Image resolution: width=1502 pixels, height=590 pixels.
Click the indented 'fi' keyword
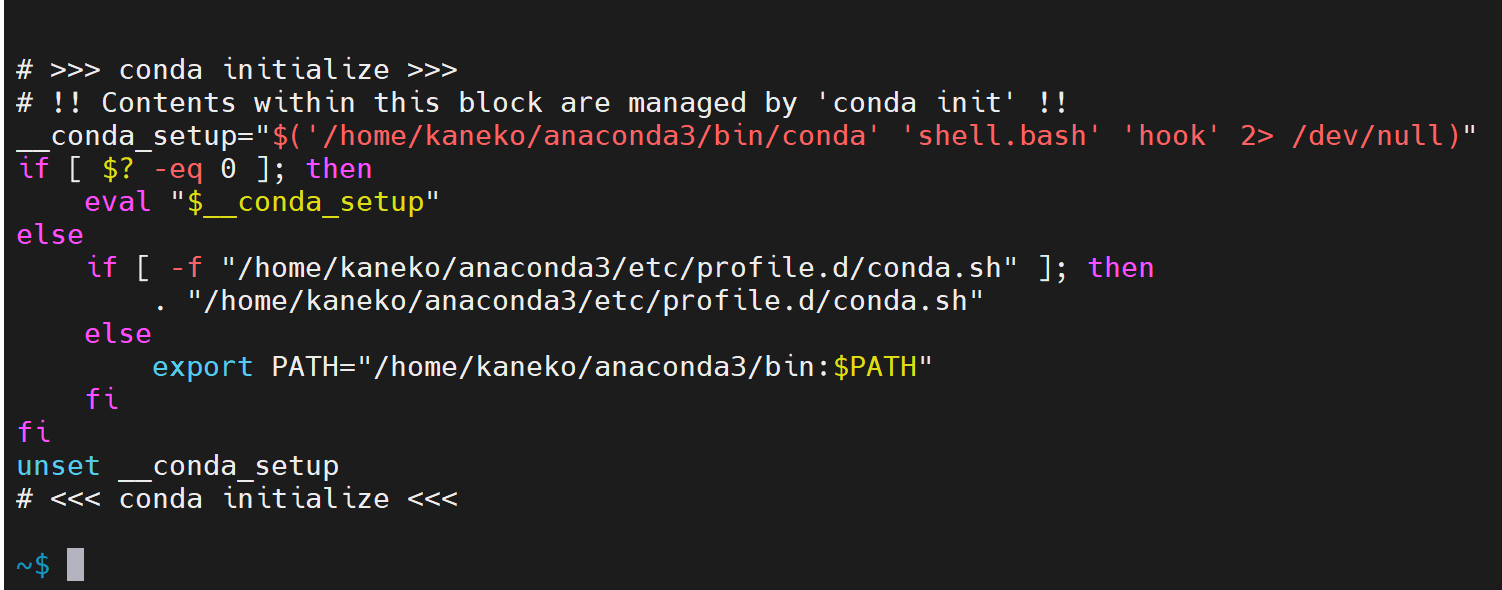point(101,400)
